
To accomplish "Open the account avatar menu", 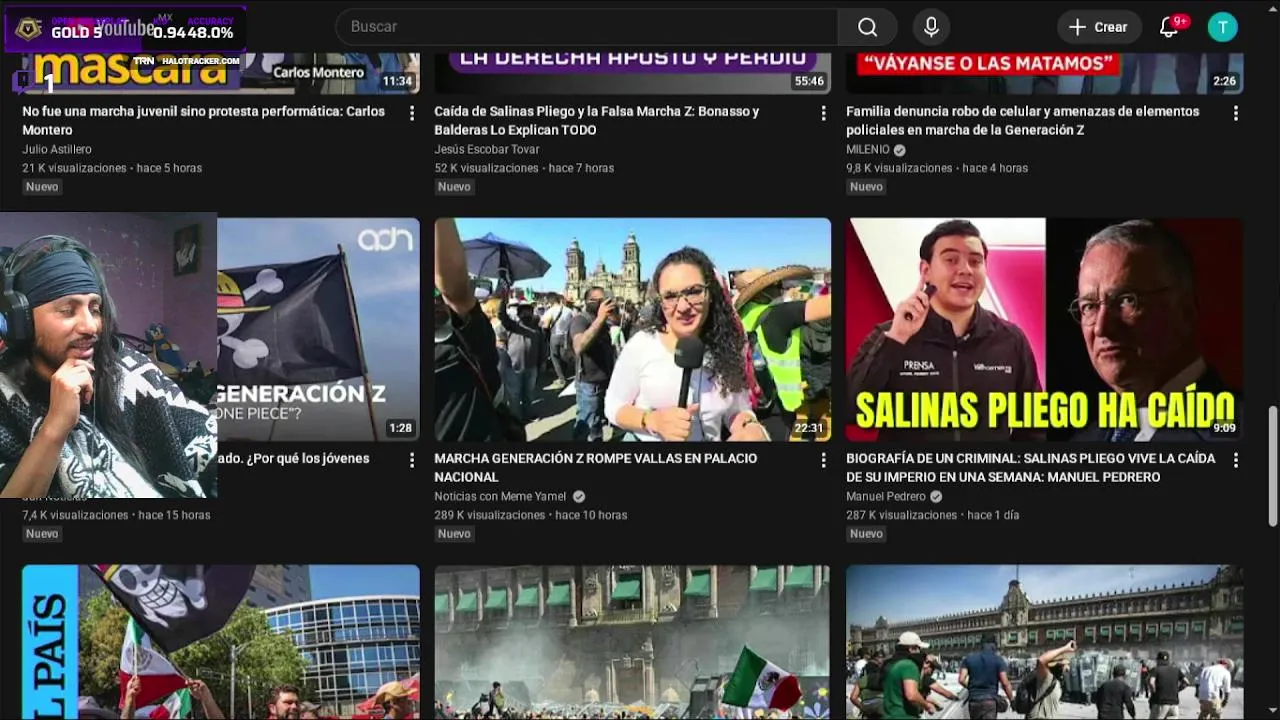I will pos(1222,27).
